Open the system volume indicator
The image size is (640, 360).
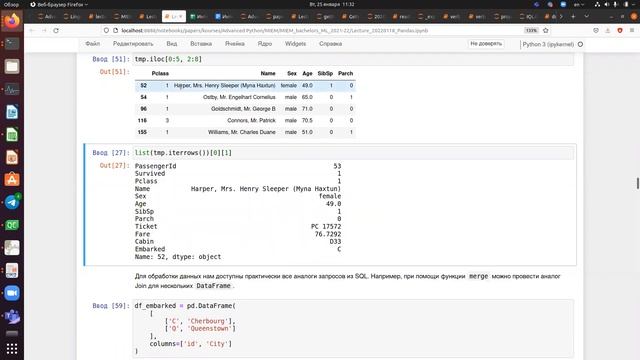click(607, 4)
